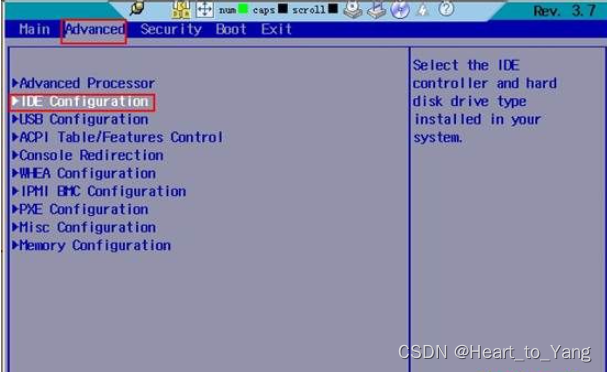Viewport: 607px width, 372px height.
Task: Click the arrow before IPMI BMC Configuration
Action: (15, 191)
